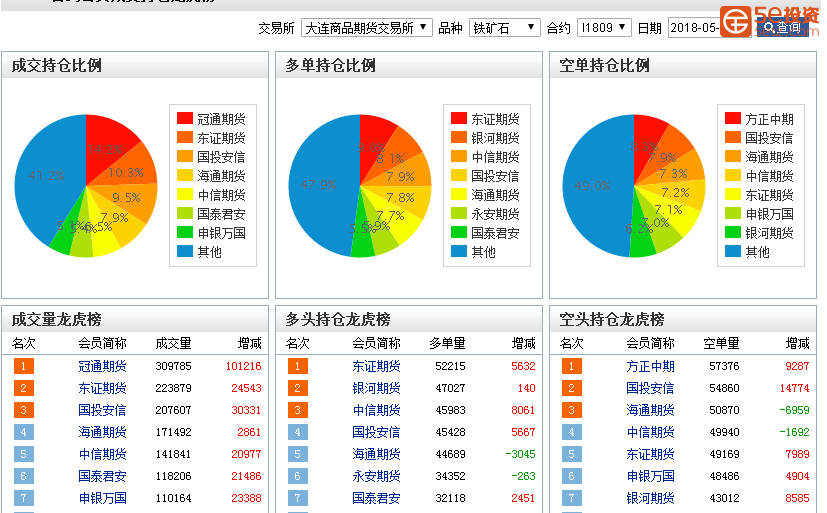Open 银河期货 link in 多头持仓龙虎榜
Screen dimensions: 827x513
coord(376,389)
